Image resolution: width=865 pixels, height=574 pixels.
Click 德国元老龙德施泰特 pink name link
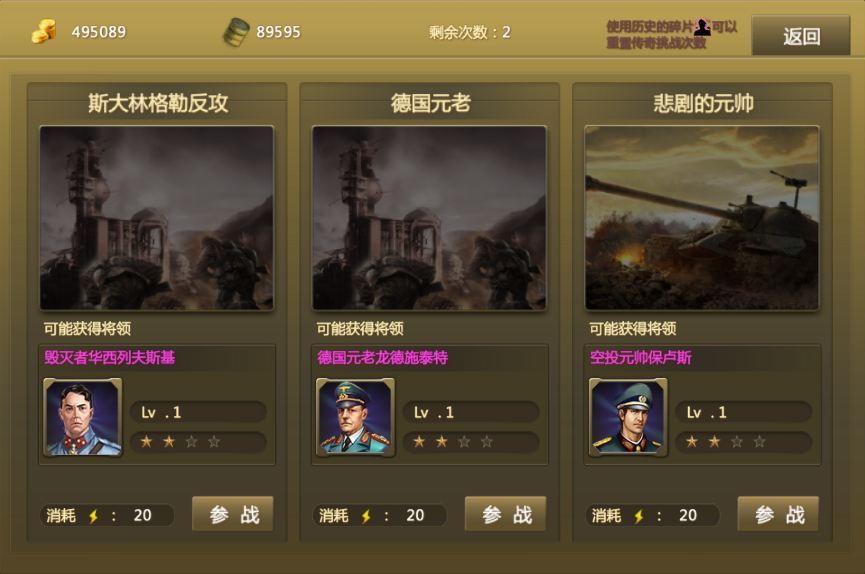tap(382, 358)
